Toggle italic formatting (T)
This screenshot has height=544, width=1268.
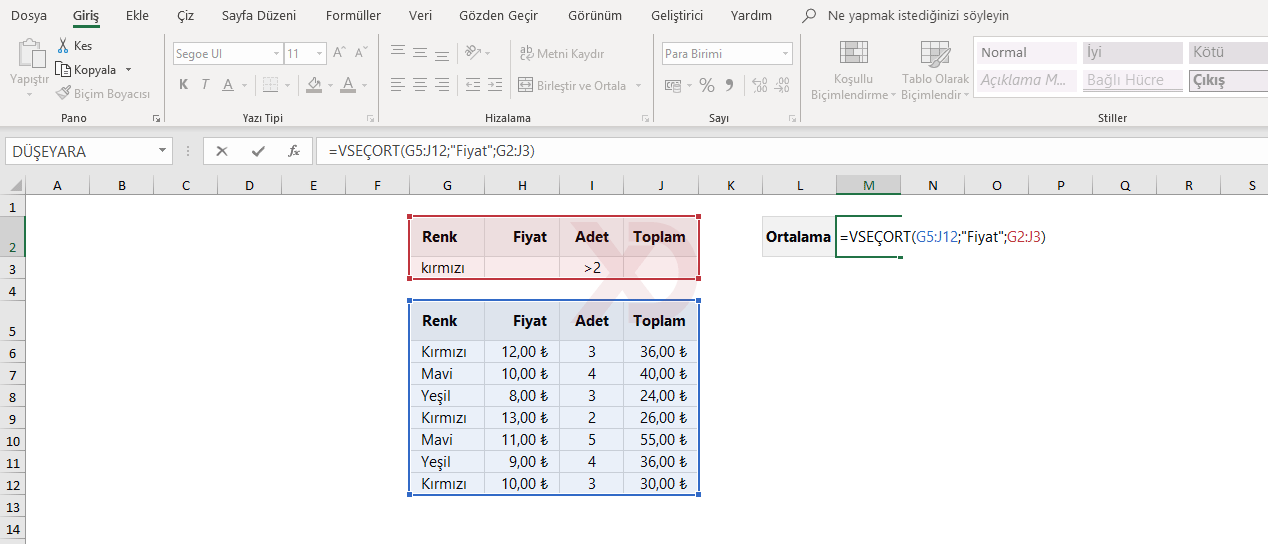(206, 85)
